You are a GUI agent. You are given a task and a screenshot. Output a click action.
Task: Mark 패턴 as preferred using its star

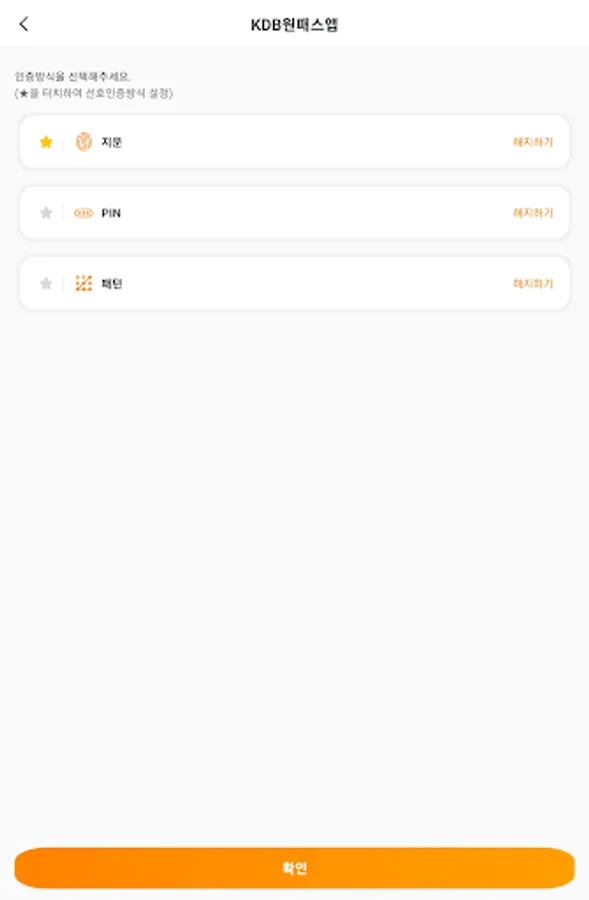point(44,282)
